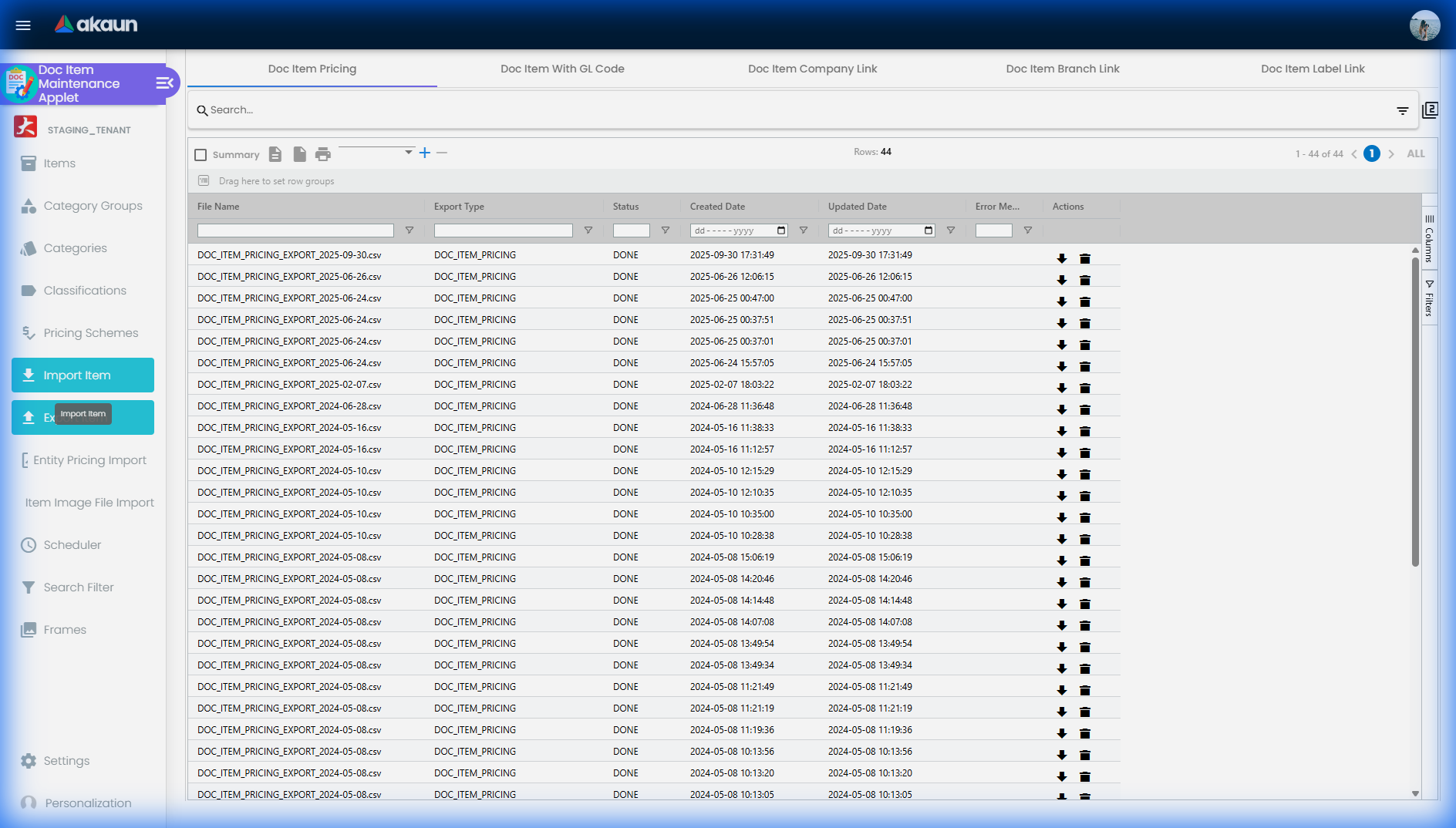Click the blue plus icon in the toolbar
Screen dimensions: 1456x828
tap(425, 153)
